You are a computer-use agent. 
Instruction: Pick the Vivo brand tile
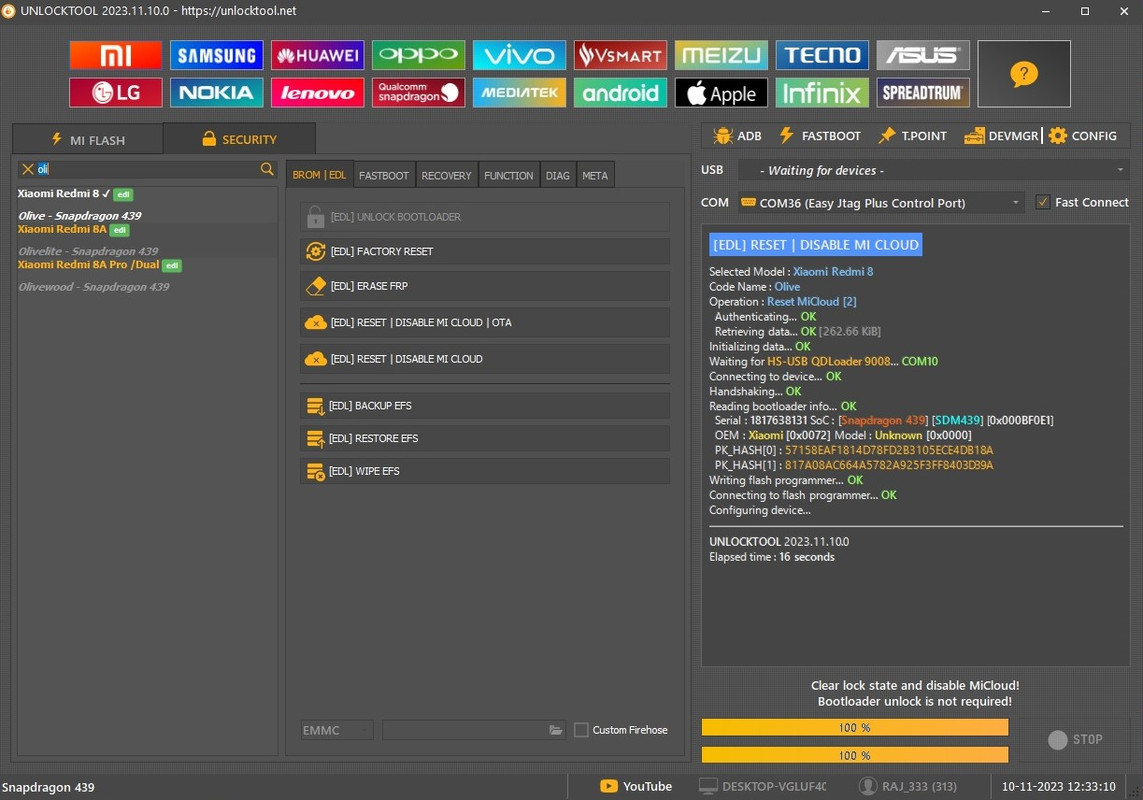pyautogui.click(x=519, y=55)
